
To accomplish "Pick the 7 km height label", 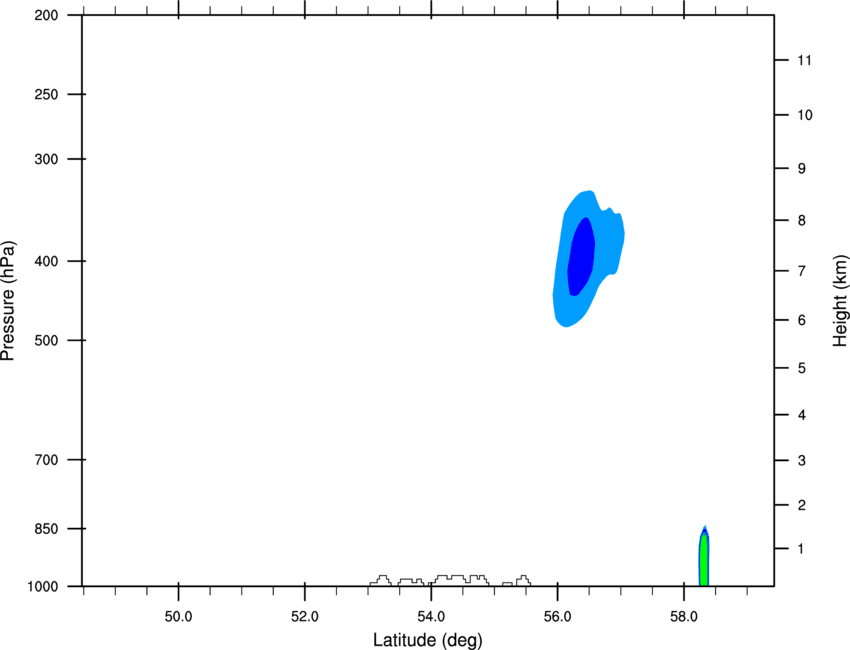I will 802,271.
